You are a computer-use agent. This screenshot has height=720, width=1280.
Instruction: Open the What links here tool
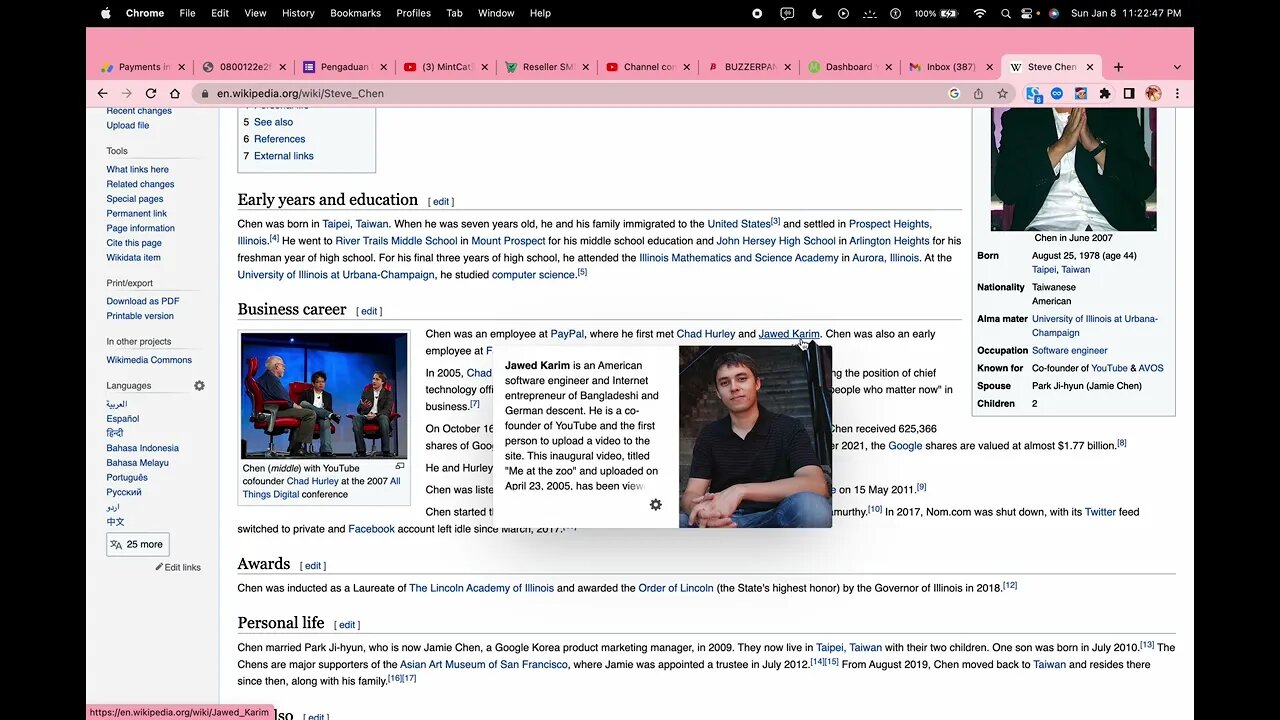click(137, 170)
